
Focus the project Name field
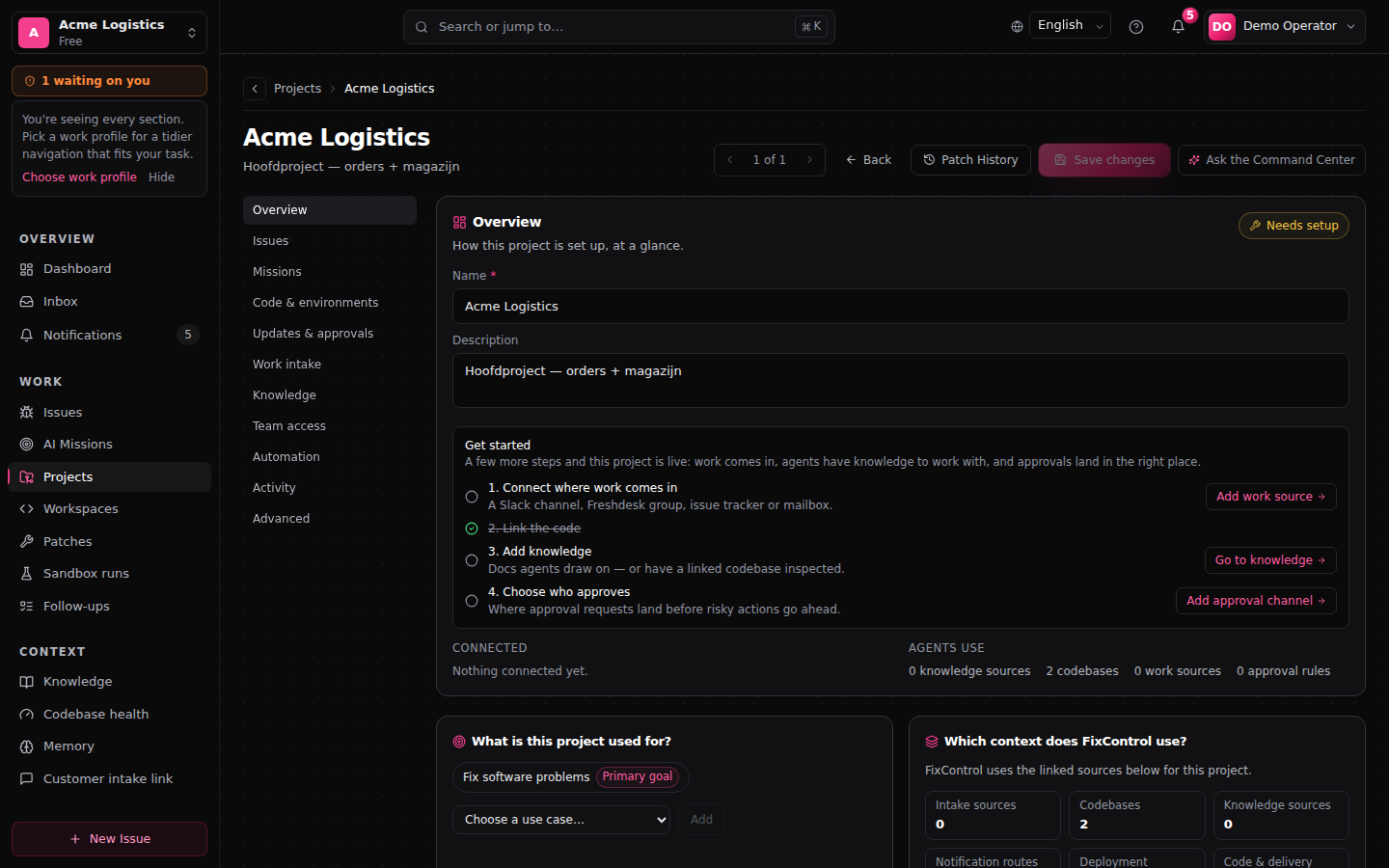(x=901, y=307)
